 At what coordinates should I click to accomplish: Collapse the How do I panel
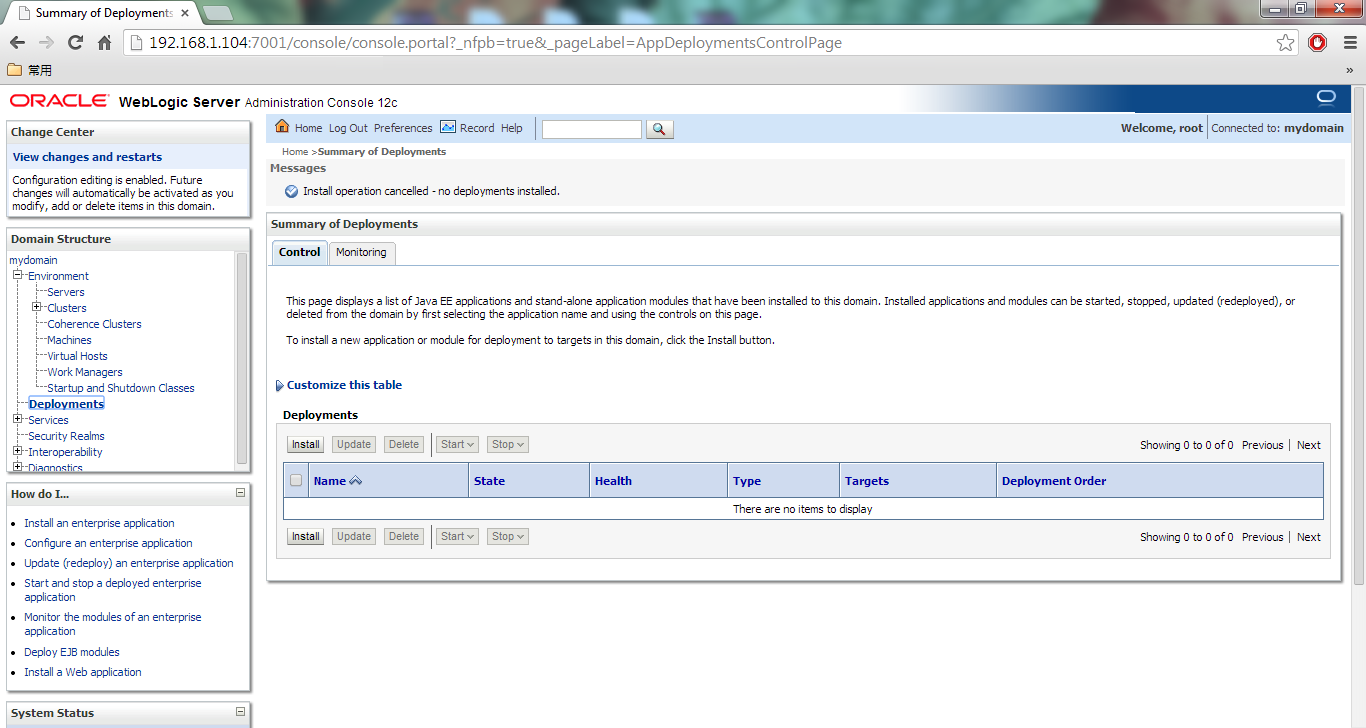point(240,492)
